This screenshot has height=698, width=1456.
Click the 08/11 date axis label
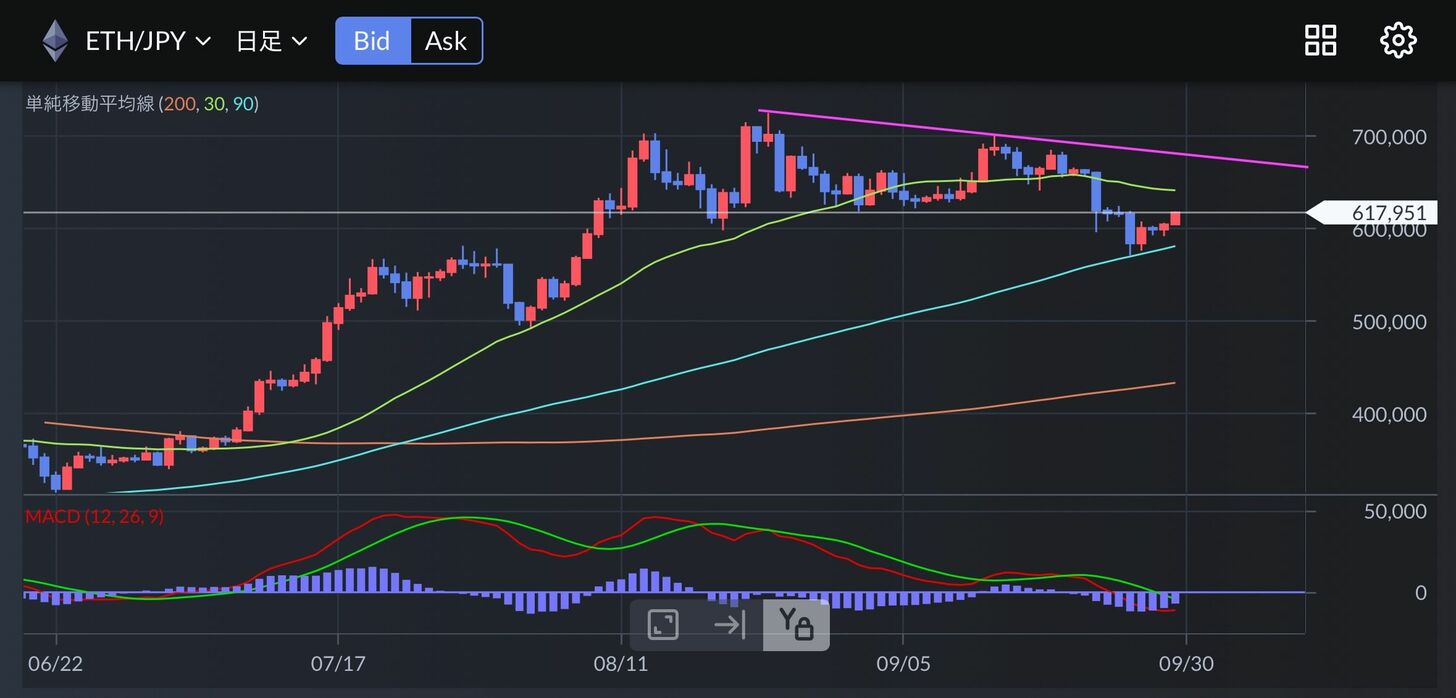pyautogui.click(x=621, y=664)
